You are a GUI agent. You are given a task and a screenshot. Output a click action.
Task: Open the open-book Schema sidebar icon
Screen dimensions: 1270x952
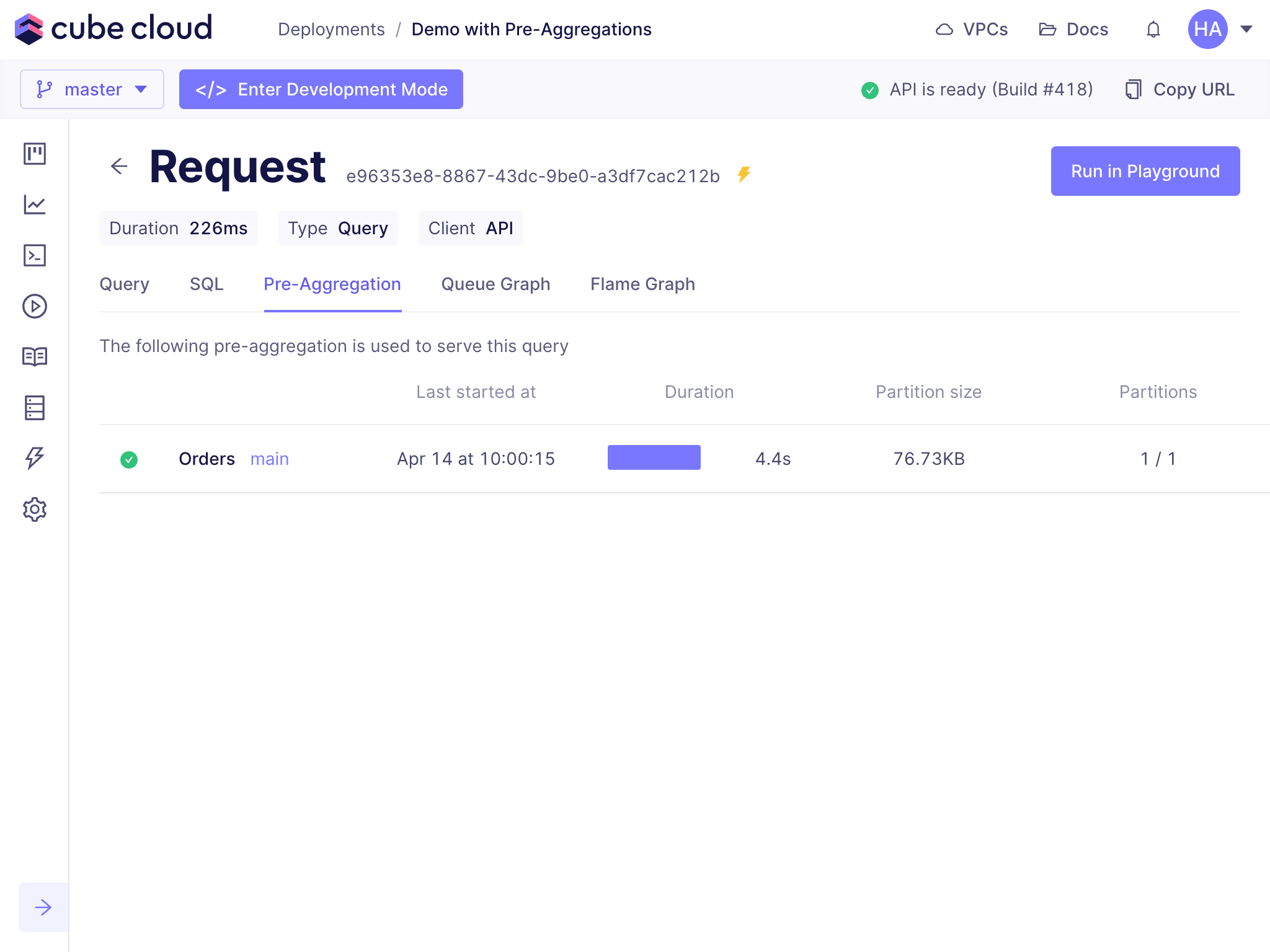[35, 356]
